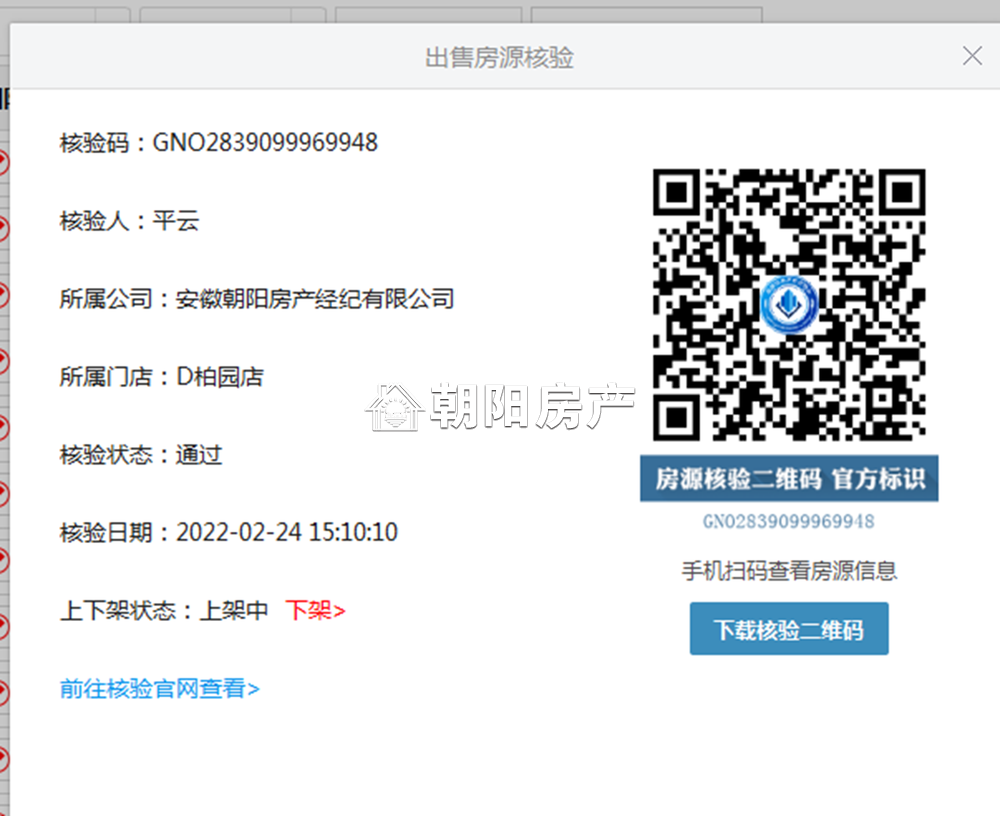Image resolution: width=1000 pixels, height=816 pixels.
Task: Click the QR code's bottom-left finder square
Action: pos(677,418)
